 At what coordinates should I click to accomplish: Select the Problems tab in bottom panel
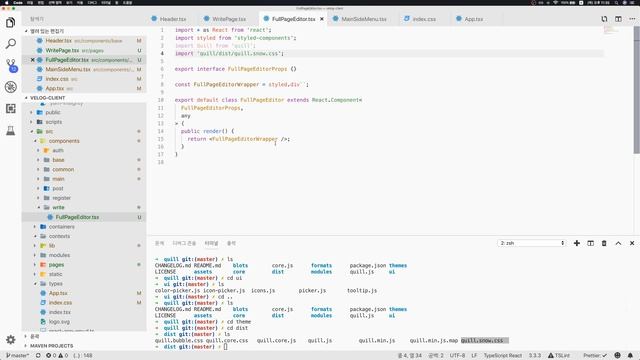159,243
